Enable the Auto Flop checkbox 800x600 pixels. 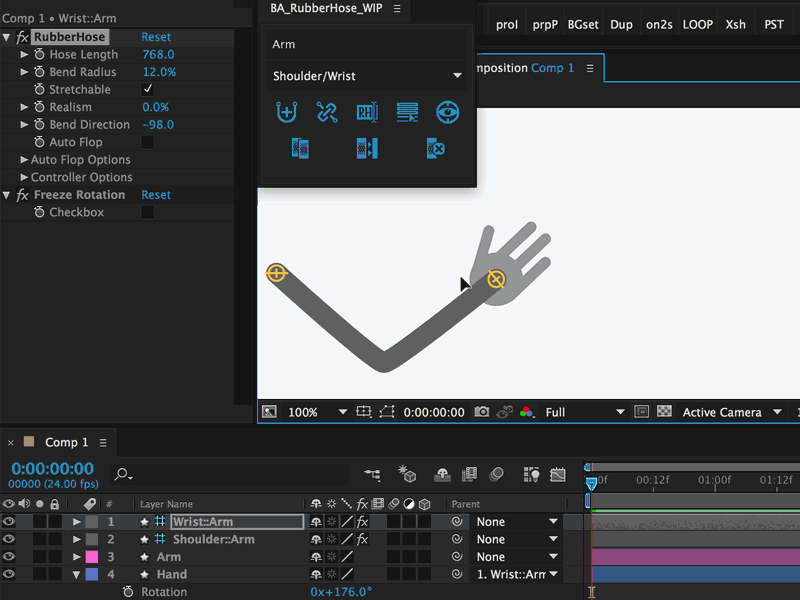click(x=148, y=142)
